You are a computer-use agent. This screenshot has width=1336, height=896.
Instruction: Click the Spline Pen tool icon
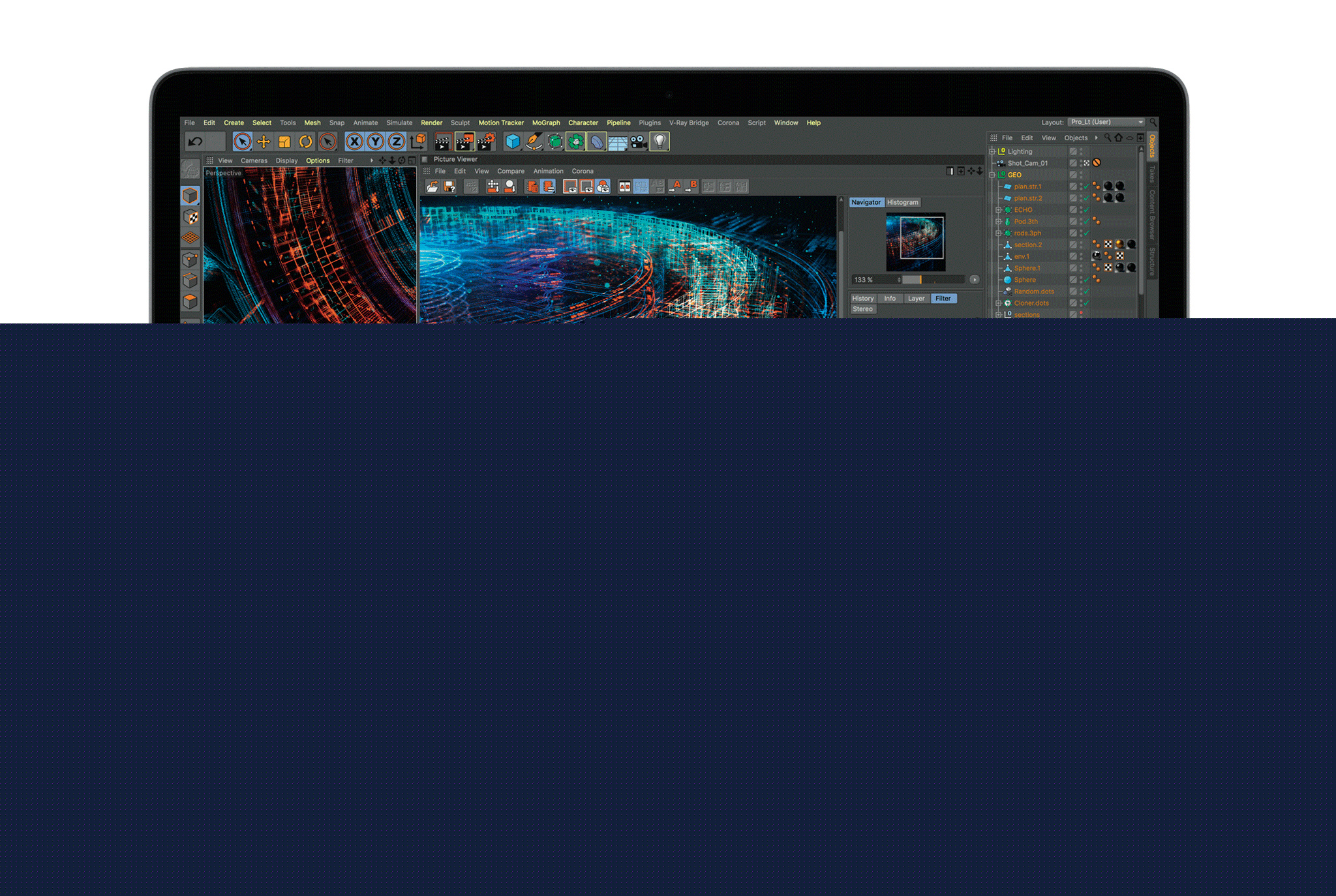pos(534,142)
